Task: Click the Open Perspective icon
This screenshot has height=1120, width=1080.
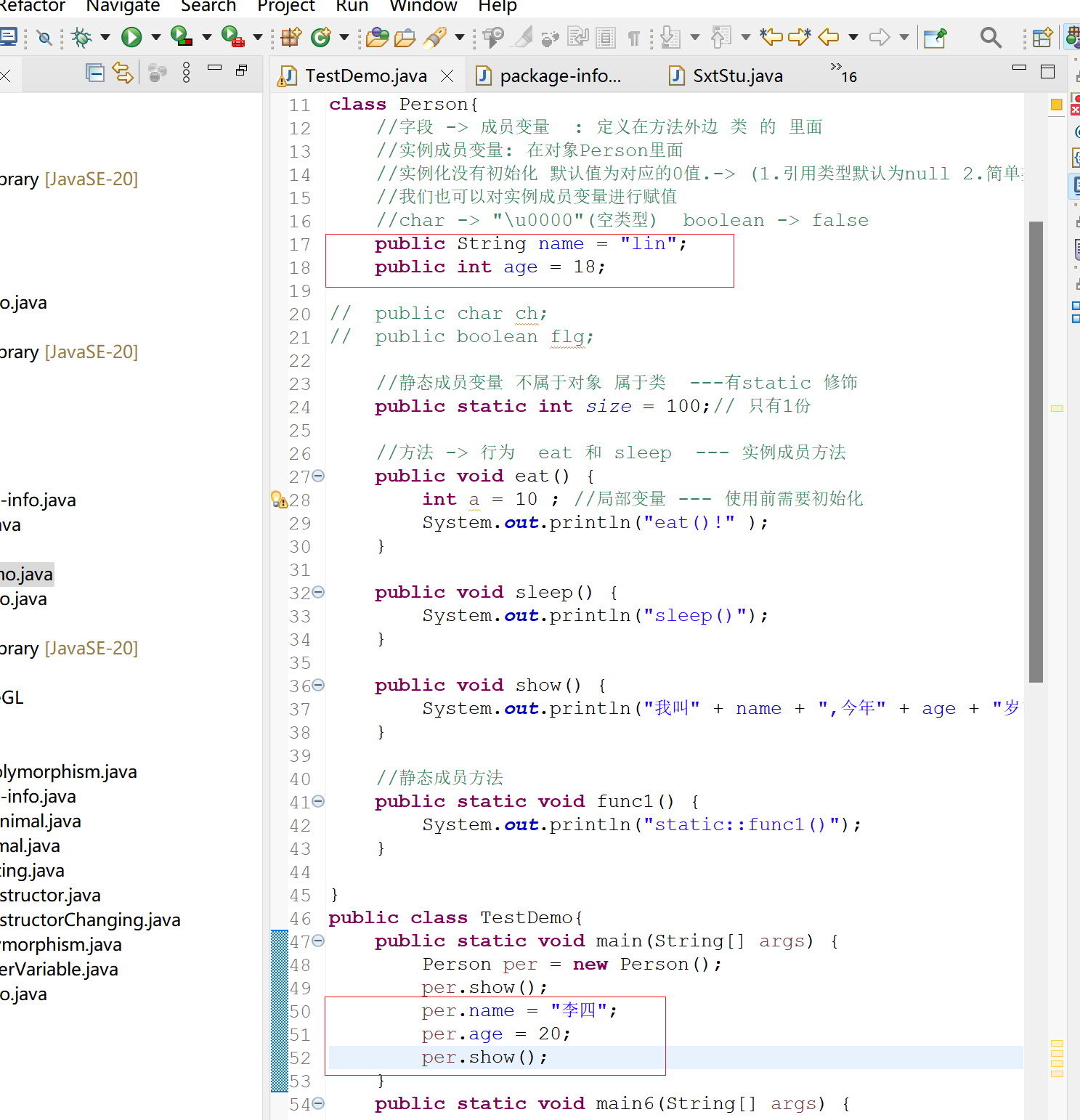Action: pyautogui.click(x=1042, y=37)
